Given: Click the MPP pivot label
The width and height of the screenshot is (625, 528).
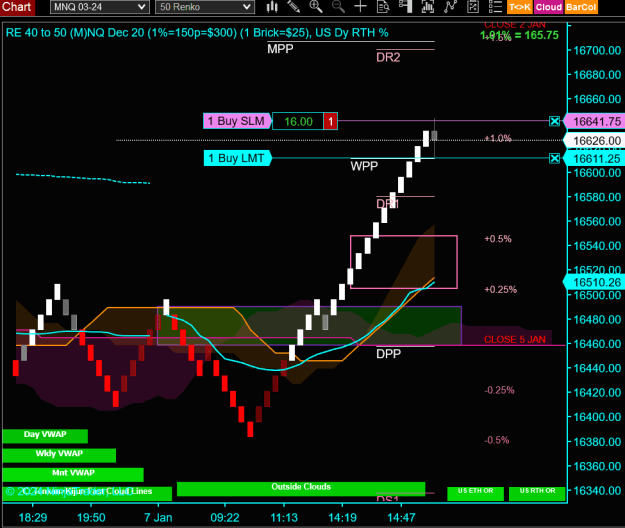Looking at the screenshot, I should [280, 49].
